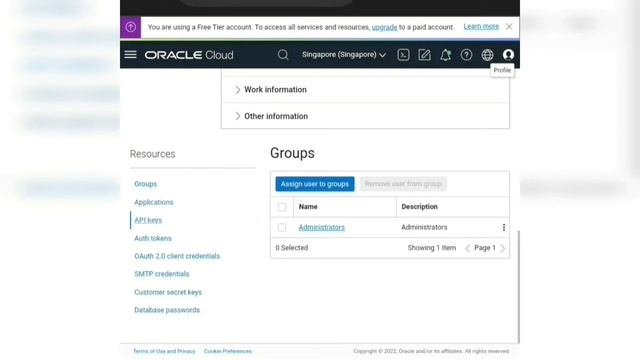Launch the Cloud Shell developer tools icon
640x360 pixels.
click(403, 55)
